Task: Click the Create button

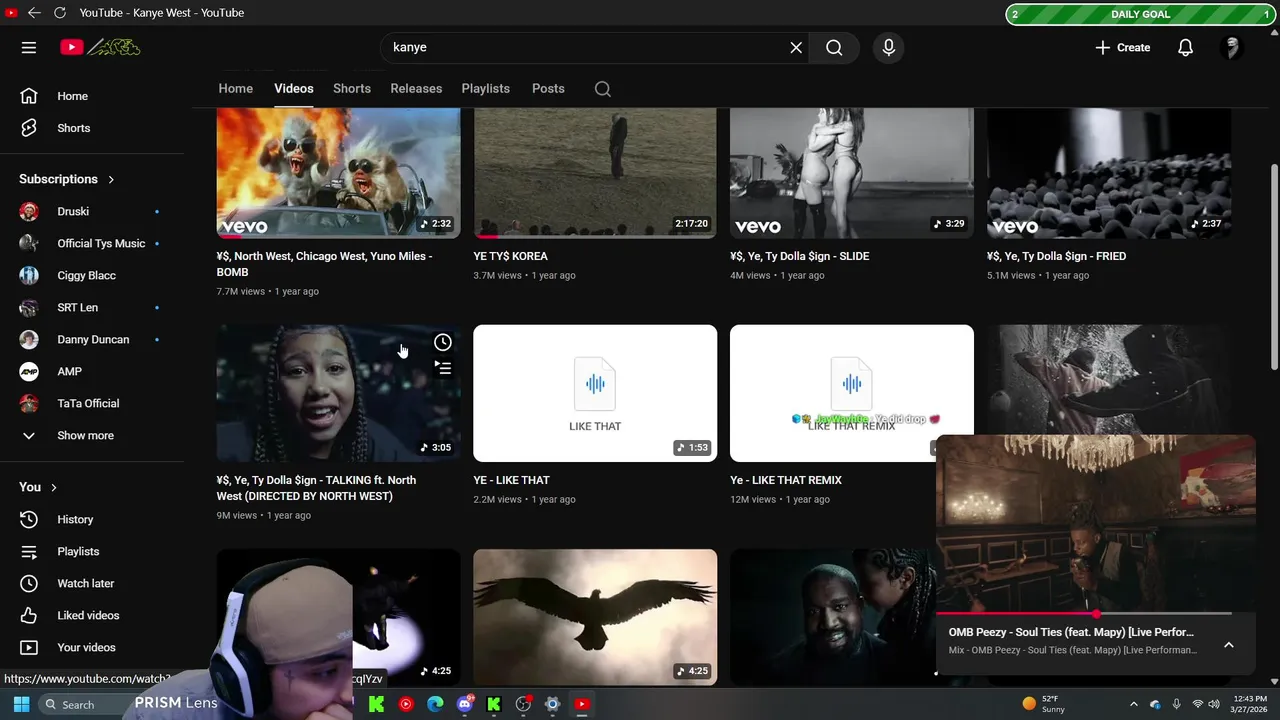Action: pos(1123,47)
